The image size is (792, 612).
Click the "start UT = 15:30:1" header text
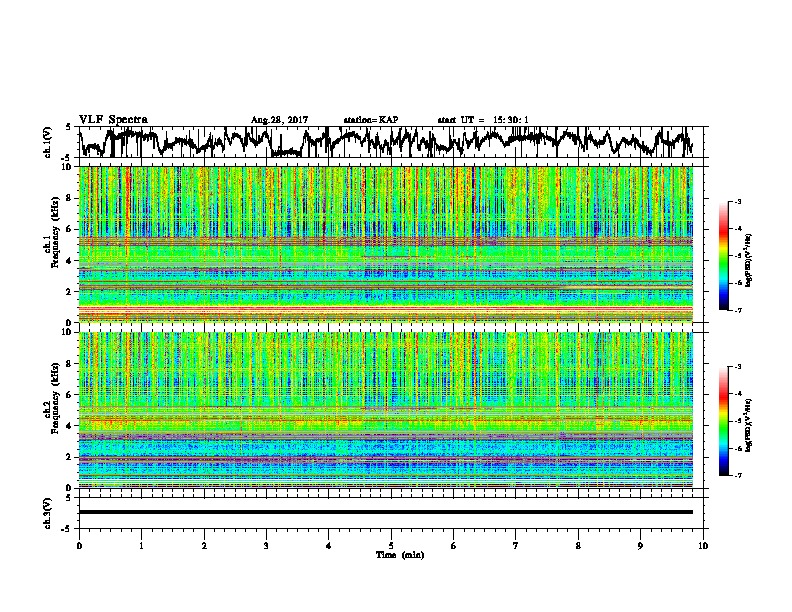483,120
